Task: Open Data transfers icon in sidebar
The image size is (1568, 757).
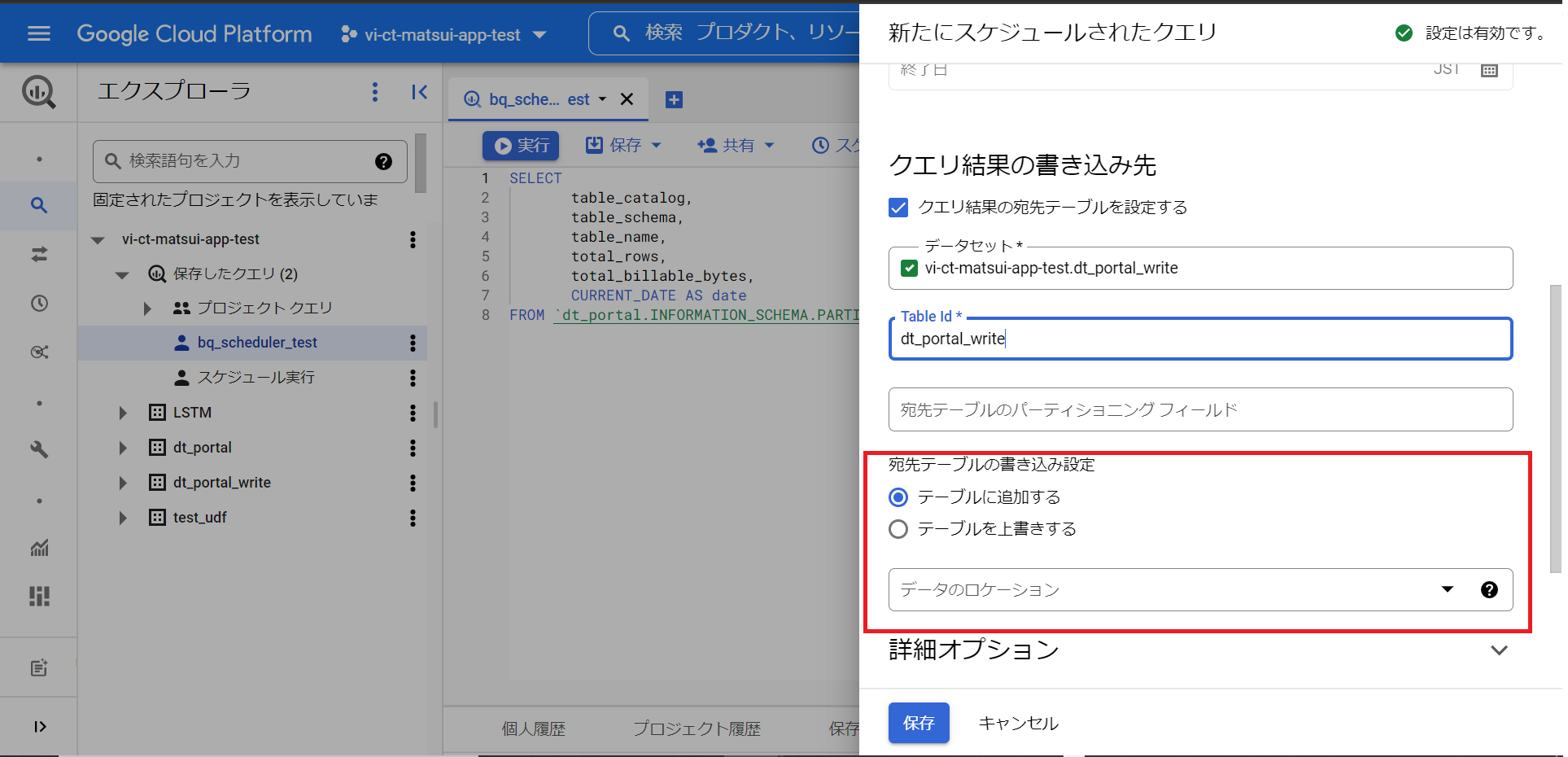Action: pyautogui.click(x=39, y=255)
